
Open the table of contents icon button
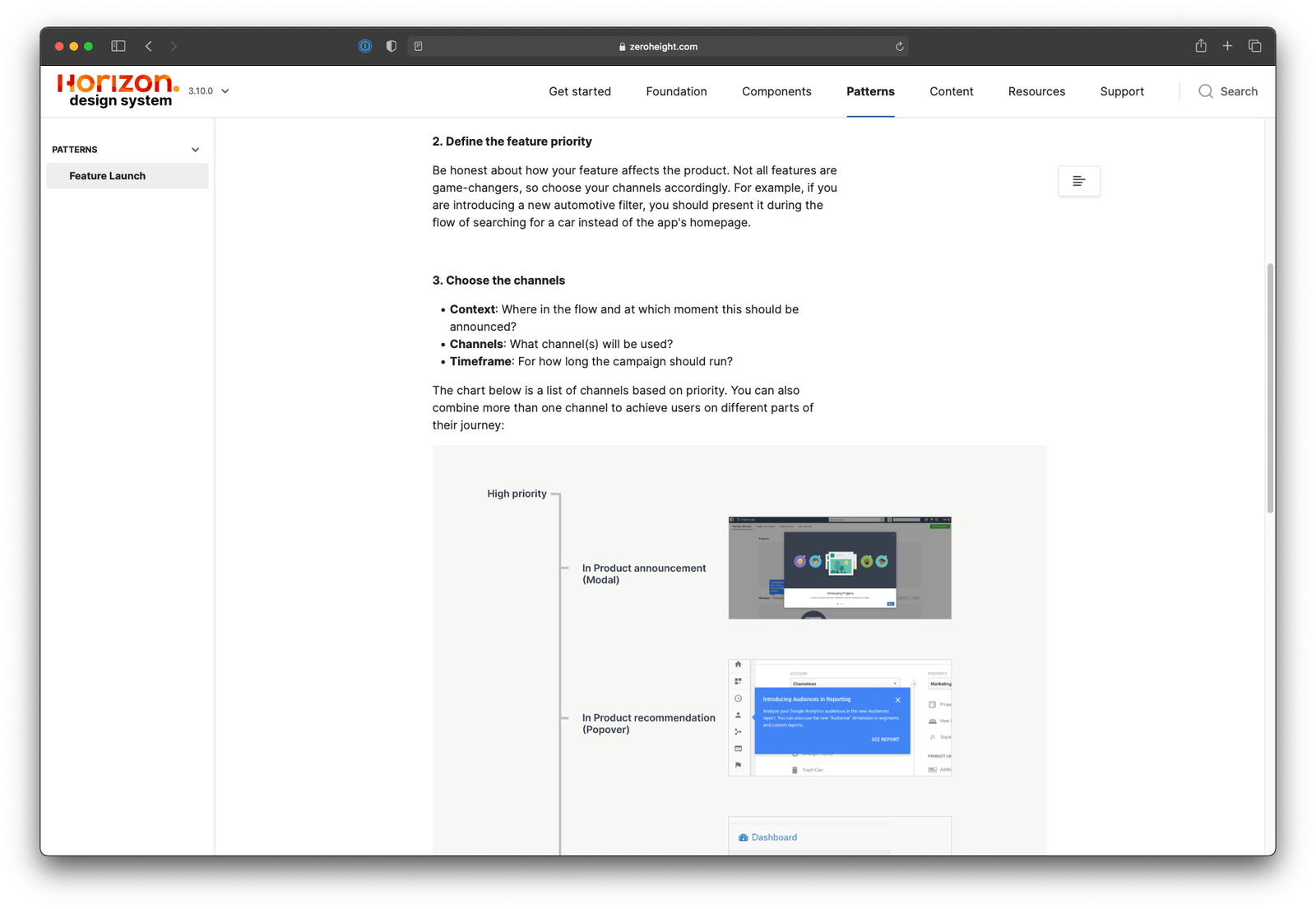1079,181
